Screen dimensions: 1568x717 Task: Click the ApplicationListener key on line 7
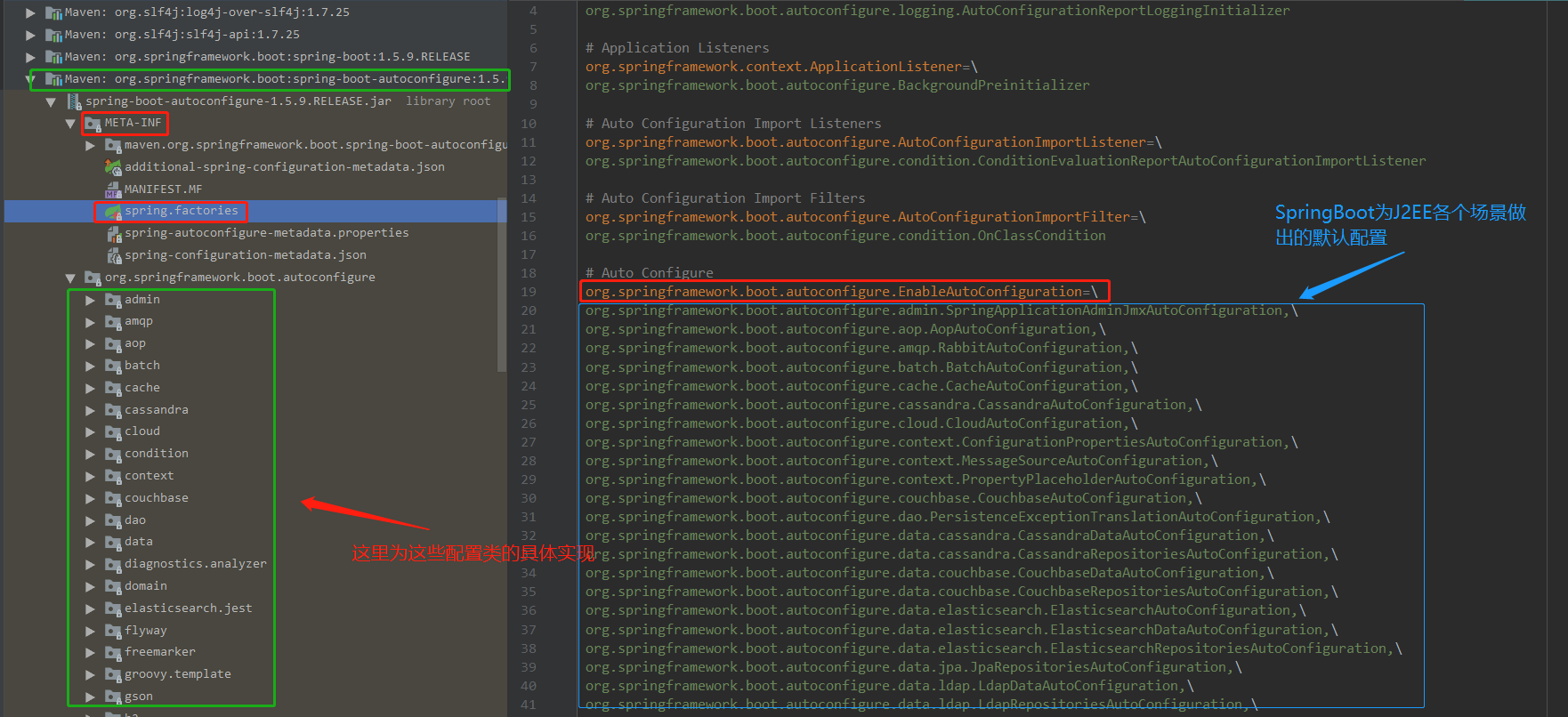click(x=781, y=67)
